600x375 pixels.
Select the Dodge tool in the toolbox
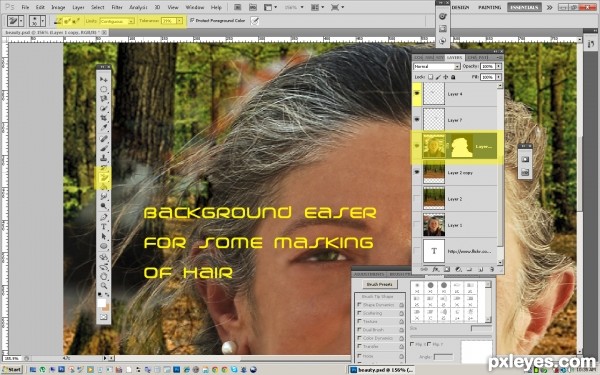click(103, 206)
